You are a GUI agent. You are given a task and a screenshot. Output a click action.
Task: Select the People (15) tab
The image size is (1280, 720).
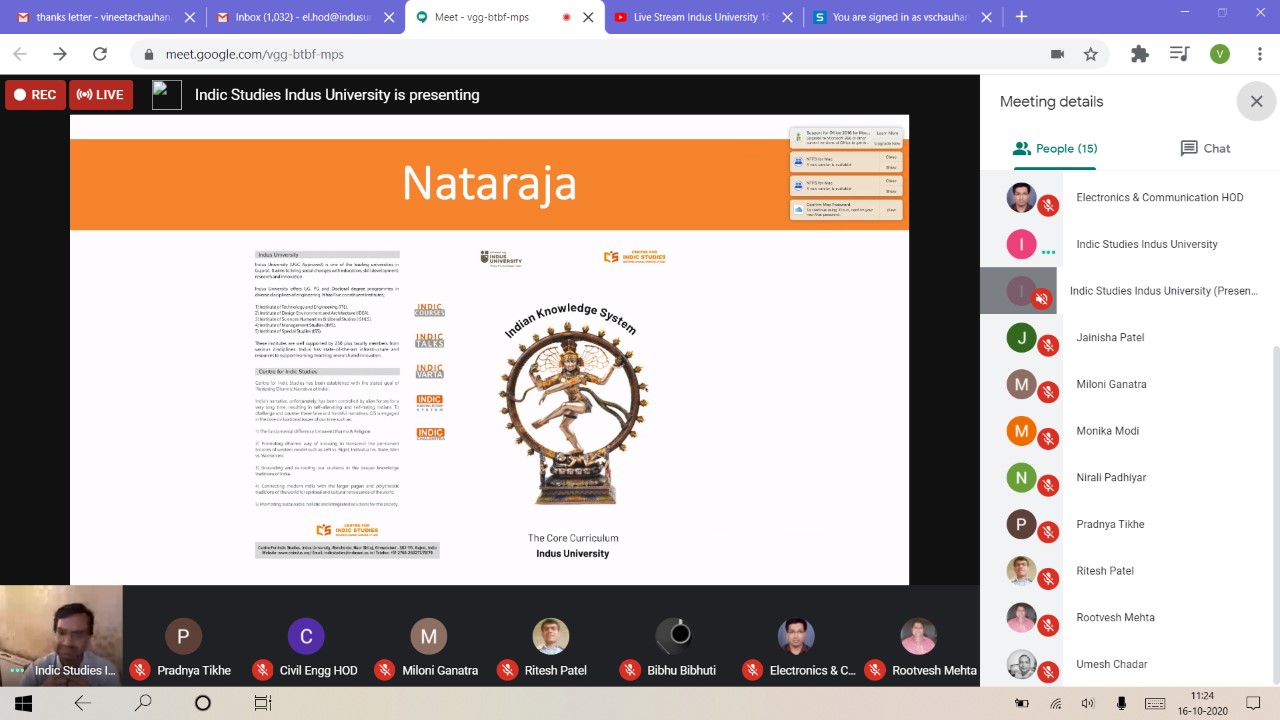coord(1055,148)
